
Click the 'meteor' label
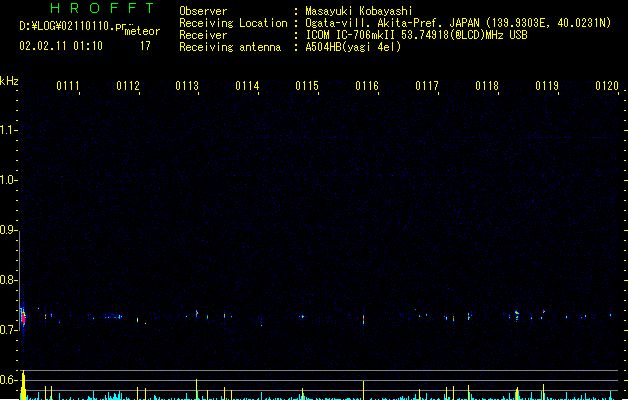[x=142, y=31]
